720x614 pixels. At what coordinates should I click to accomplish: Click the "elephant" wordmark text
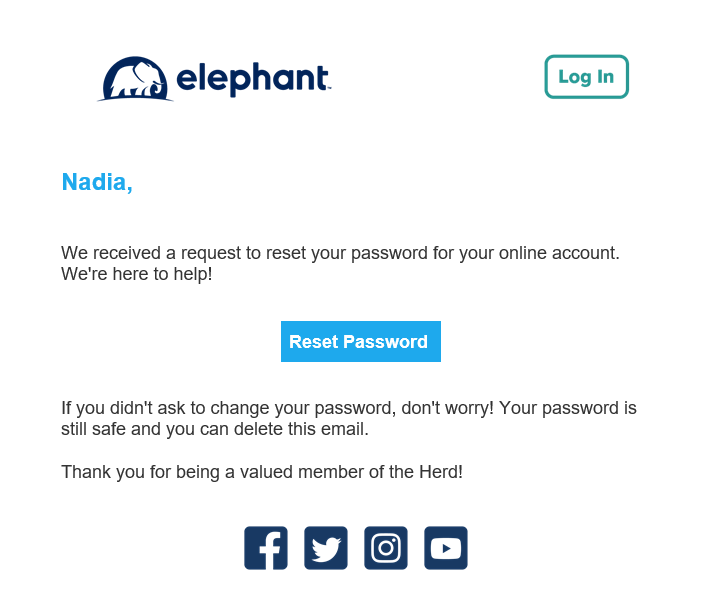tap(253, 79)
